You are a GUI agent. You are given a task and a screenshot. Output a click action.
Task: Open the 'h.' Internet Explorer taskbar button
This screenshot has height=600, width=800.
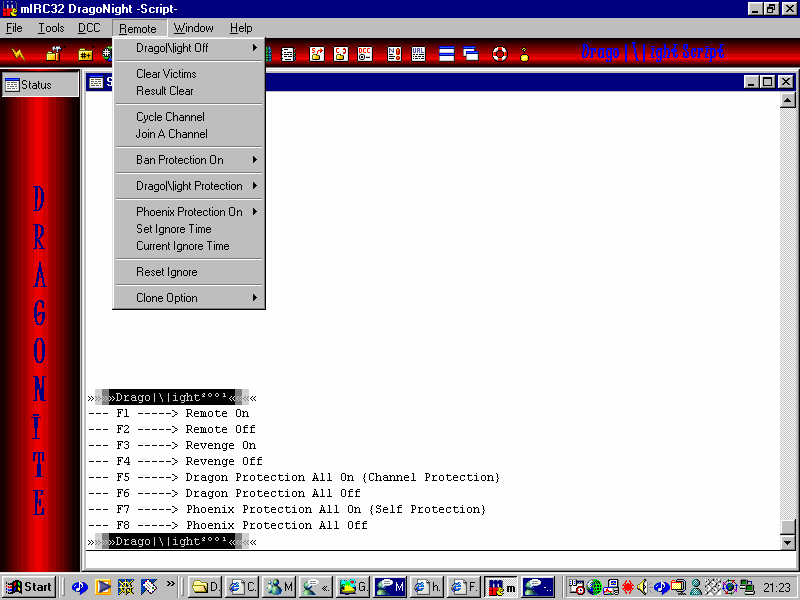(427, 587)
